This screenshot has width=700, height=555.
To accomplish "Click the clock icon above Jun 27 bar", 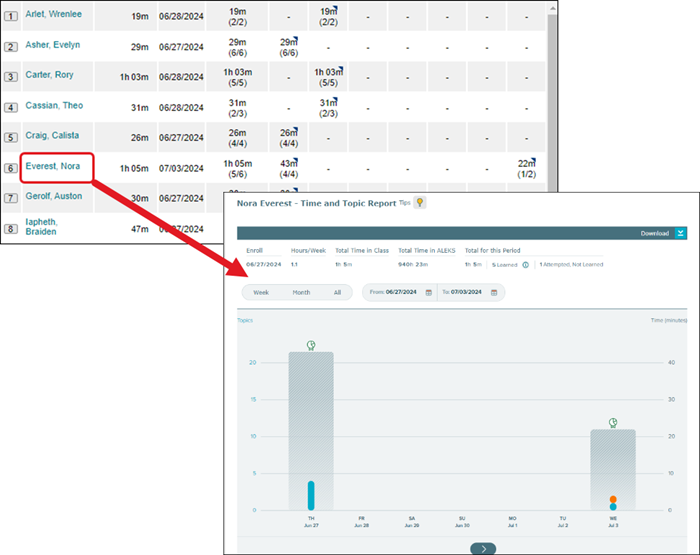I will click(x=311, y=346).
